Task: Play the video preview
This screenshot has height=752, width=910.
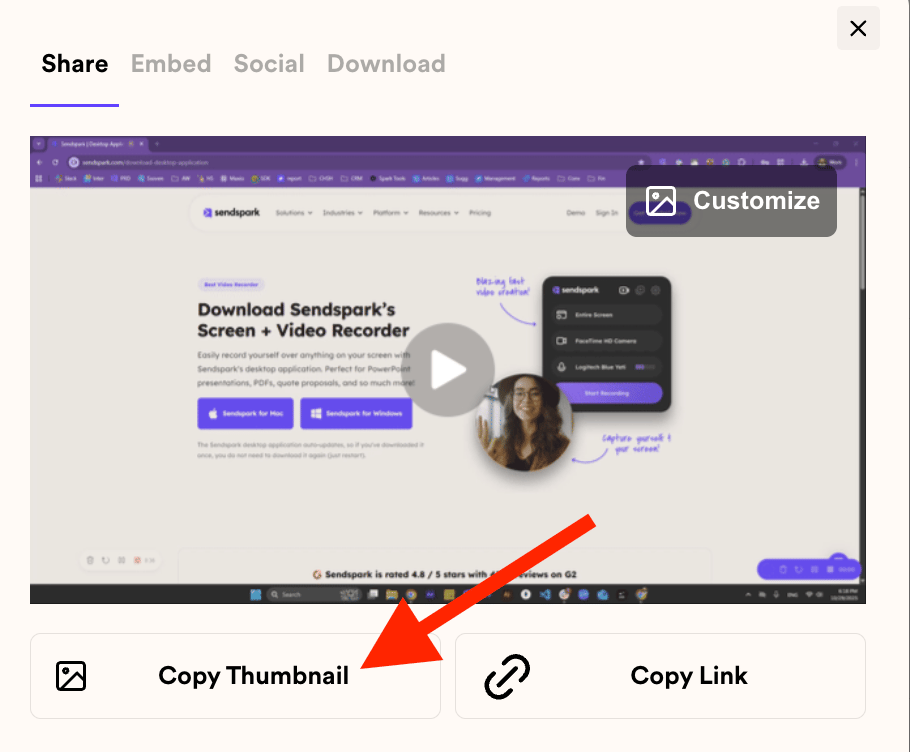Action: coord(447,370)
